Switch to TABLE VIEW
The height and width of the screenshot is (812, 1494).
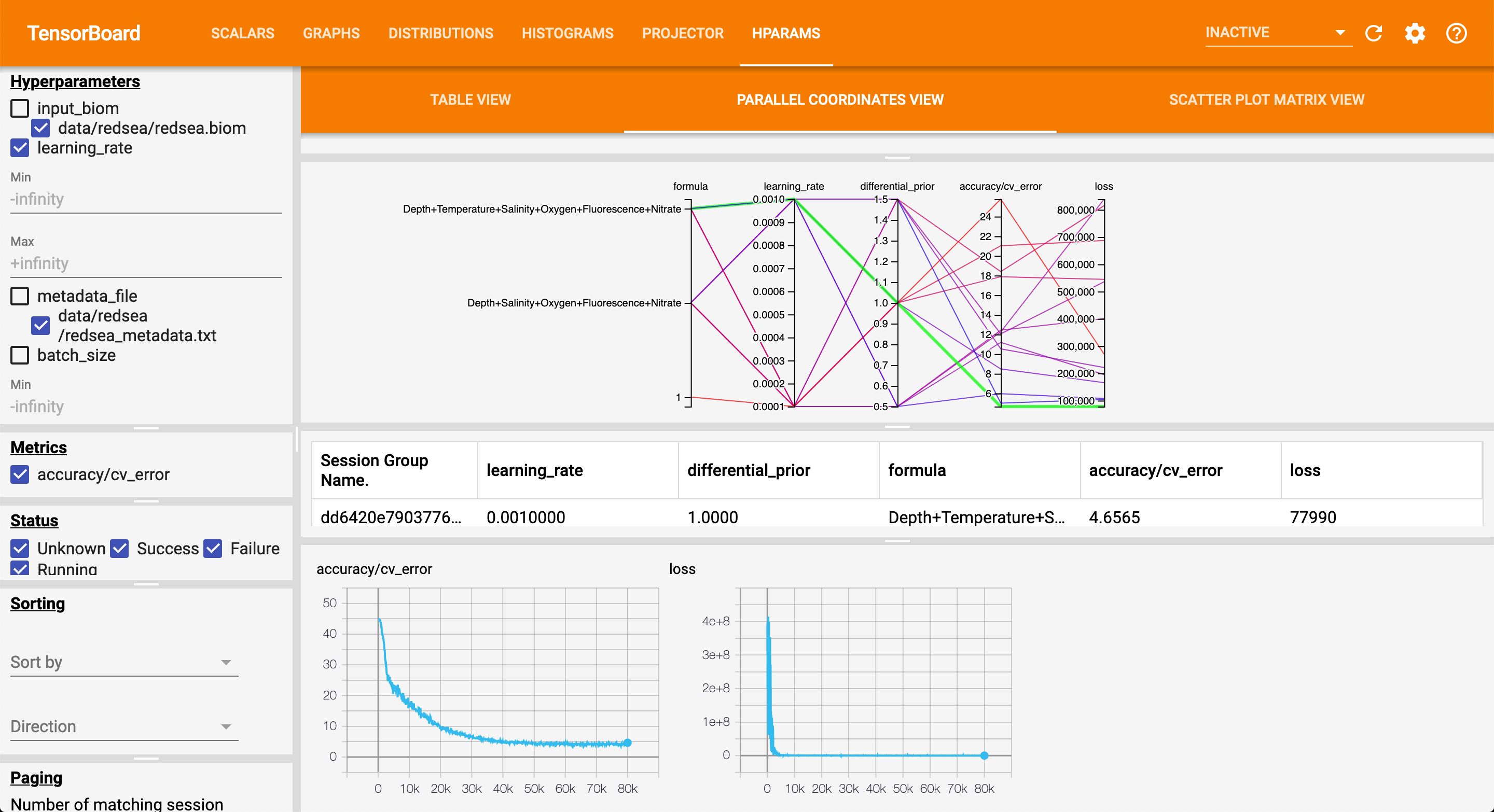(470, 100)
